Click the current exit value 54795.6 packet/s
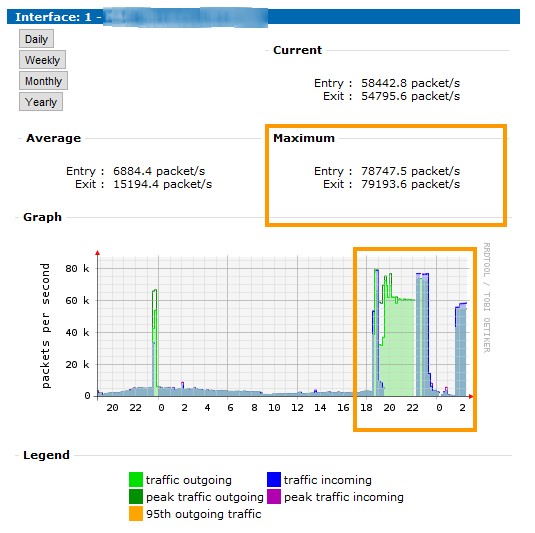 (410, 96)
